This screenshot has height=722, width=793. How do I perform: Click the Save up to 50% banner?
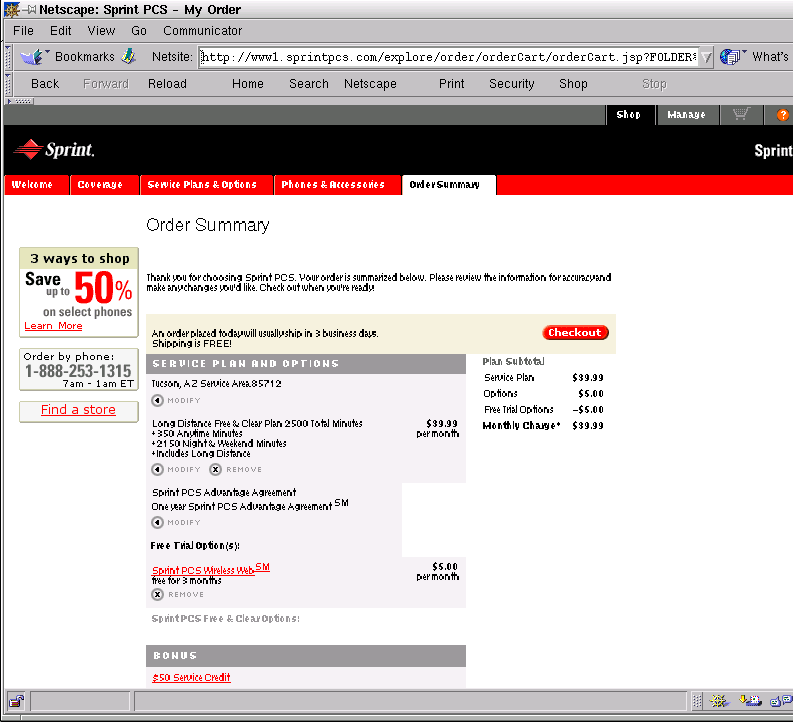coord(79,292)
